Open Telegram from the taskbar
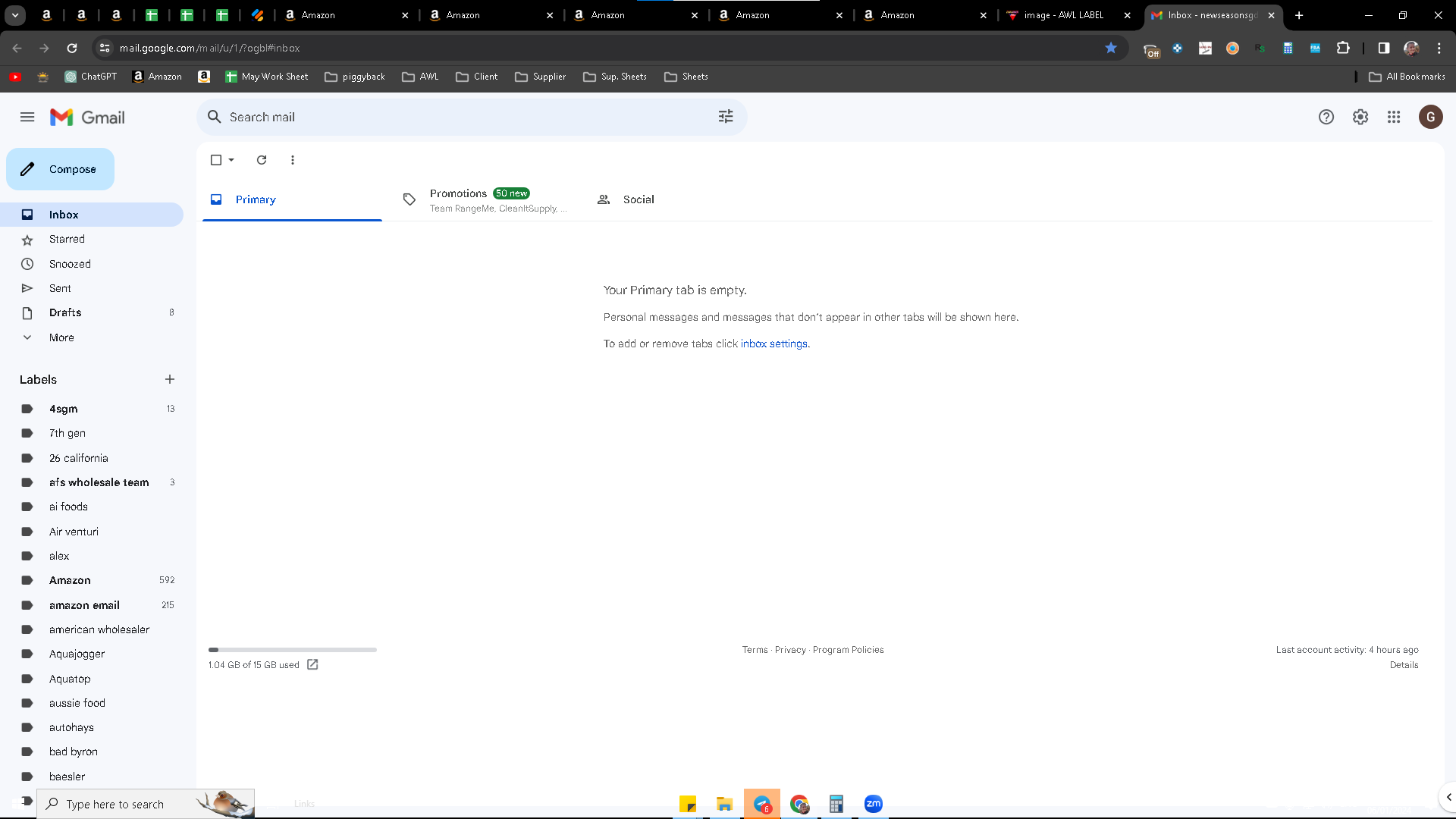This screenshot has height=819, width=1456. point(762,804)
